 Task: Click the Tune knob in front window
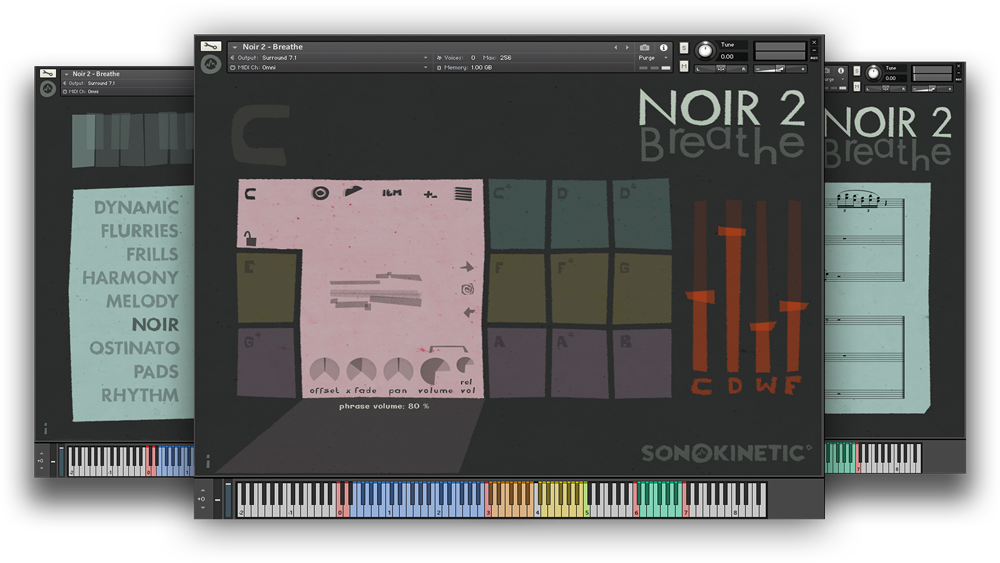tap(705, 50)
